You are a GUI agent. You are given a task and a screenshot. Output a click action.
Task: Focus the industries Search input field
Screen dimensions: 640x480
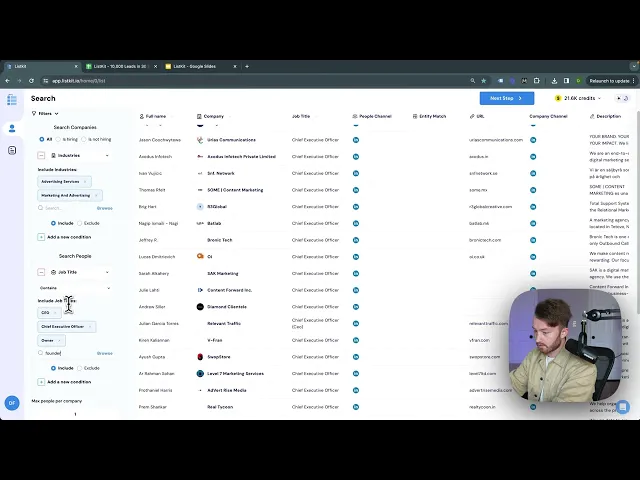pos(67,208)
